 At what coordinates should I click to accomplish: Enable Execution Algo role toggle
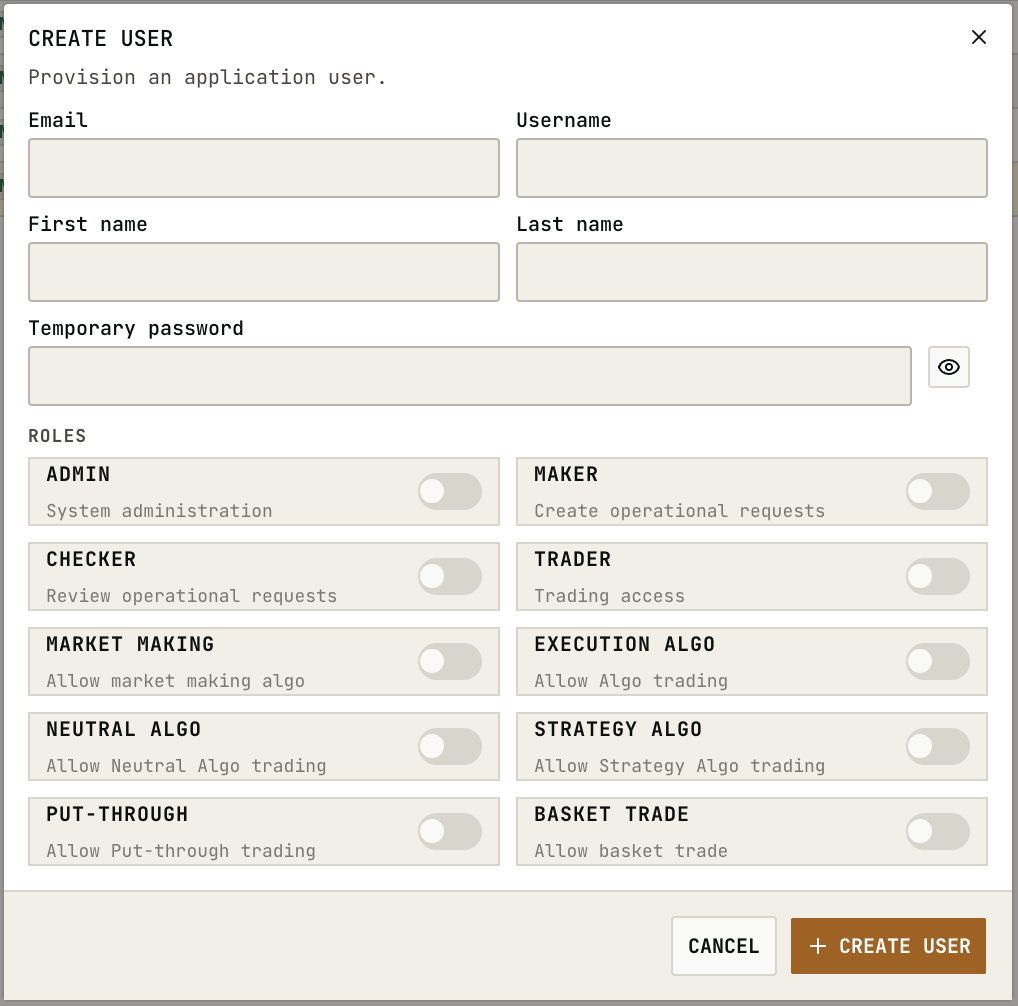click(938, 661)
